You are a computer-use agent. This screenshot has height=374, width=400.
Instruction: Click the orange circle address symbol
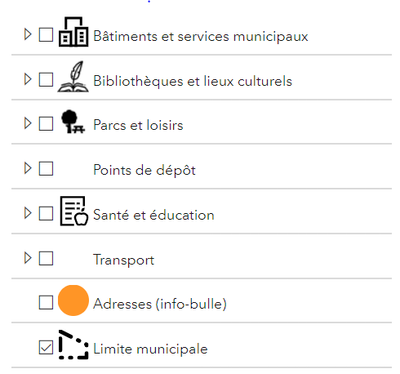[x=73, y=300]
